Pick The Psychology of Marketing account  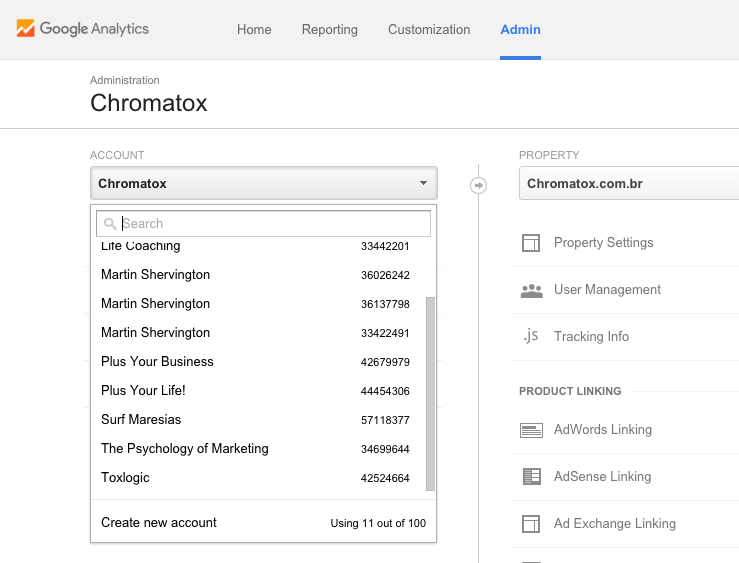255,449
